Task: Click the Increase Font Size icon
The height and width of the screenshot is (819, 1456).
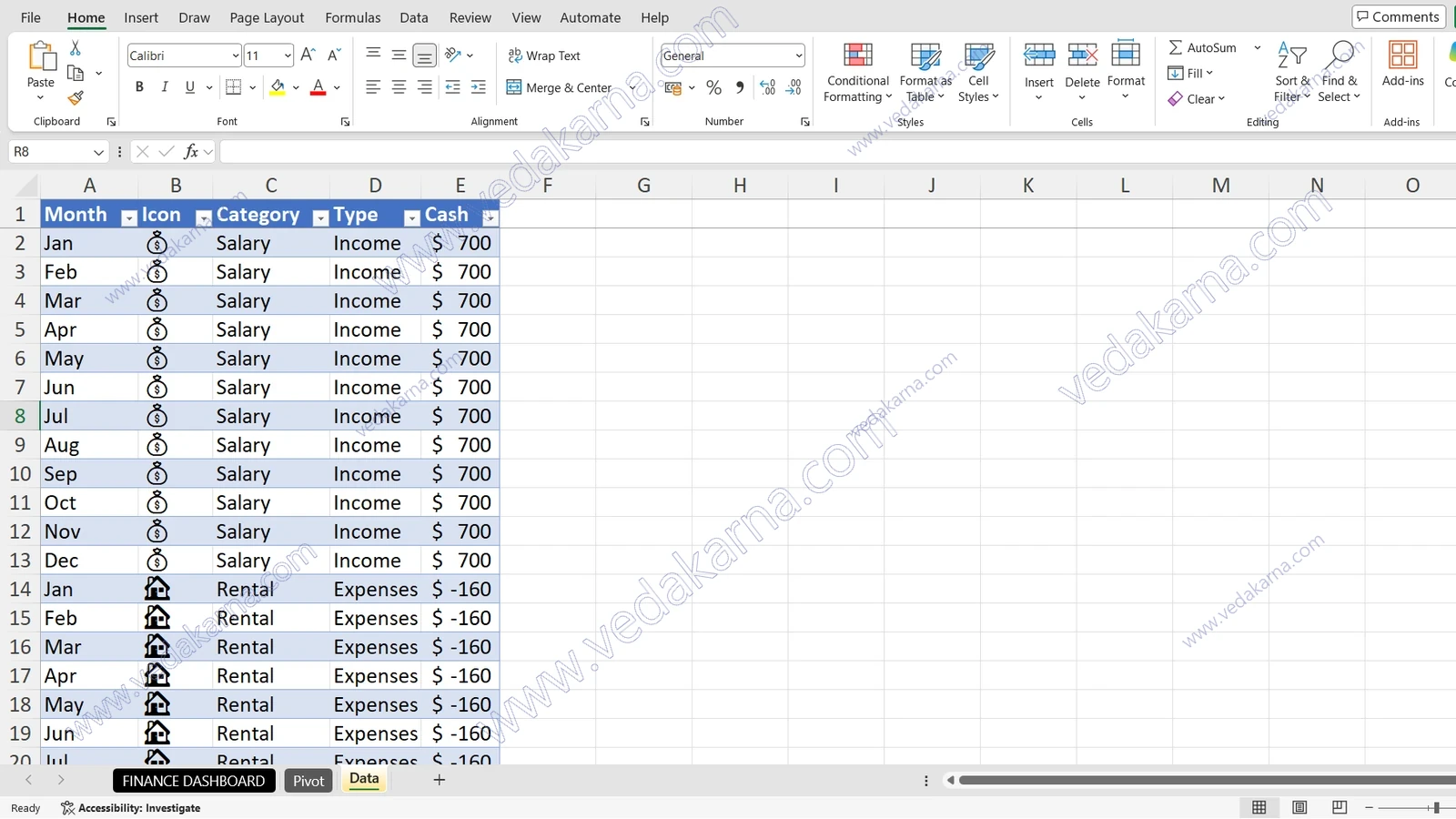Action: pos(308,56)
